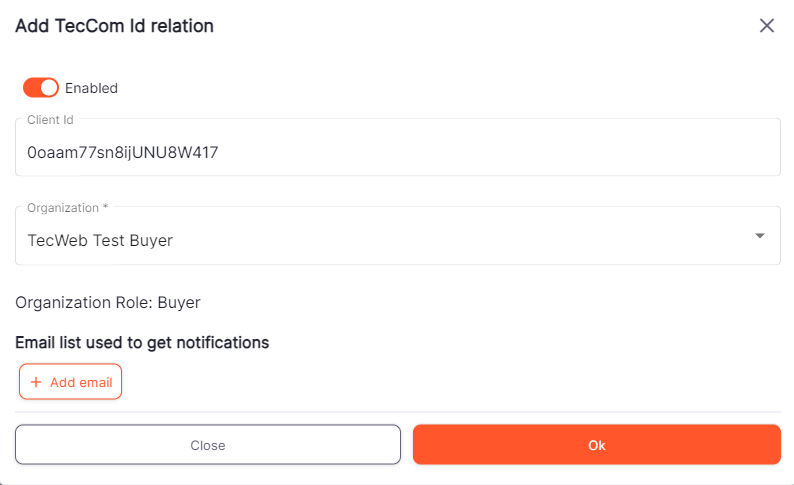Add a notification email address

click(70, 382)
